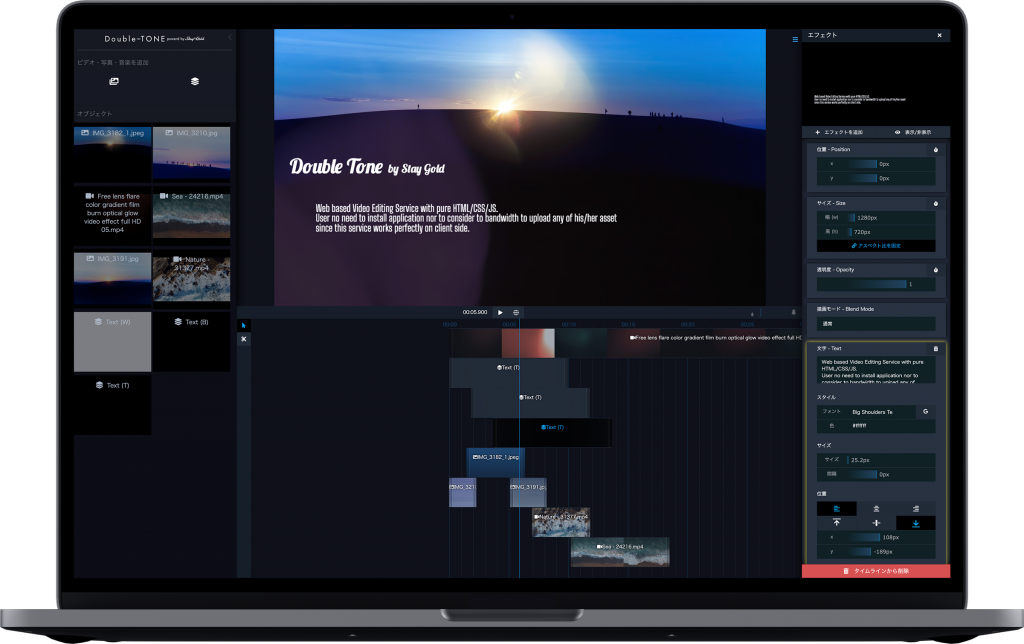Click the add video or photo media icon

coord(114,82)
